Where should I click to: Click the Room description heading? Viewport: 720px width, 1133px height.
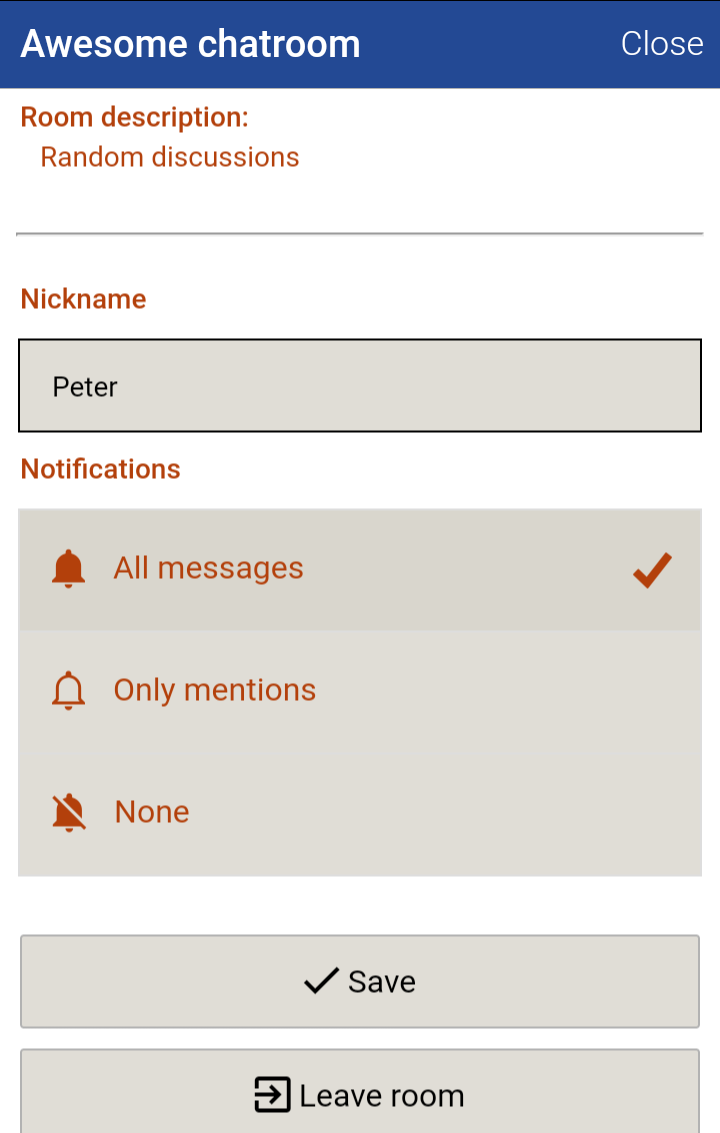[x=135, y=117]
